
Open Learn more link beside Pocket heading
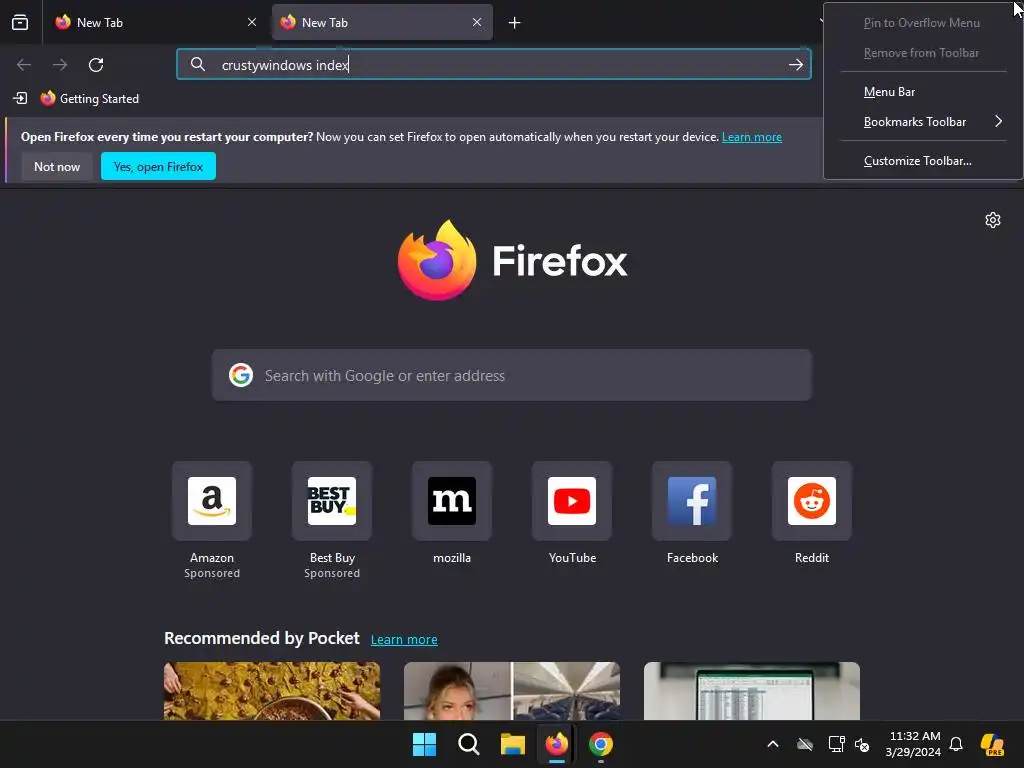click(x=404, y=639)
